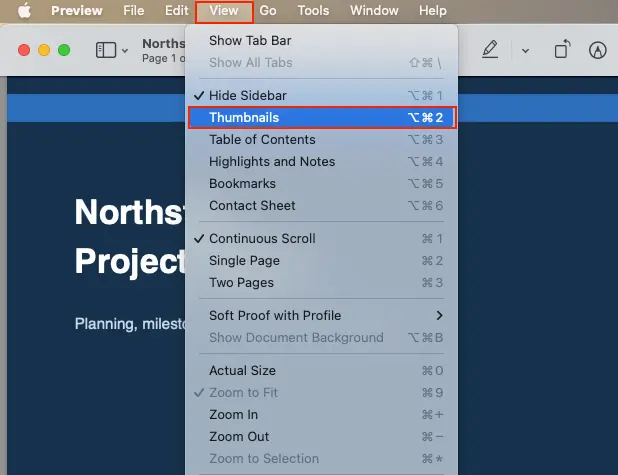
Task: Choose Bookmarks sidebar view
Action: tap(321, 184)
